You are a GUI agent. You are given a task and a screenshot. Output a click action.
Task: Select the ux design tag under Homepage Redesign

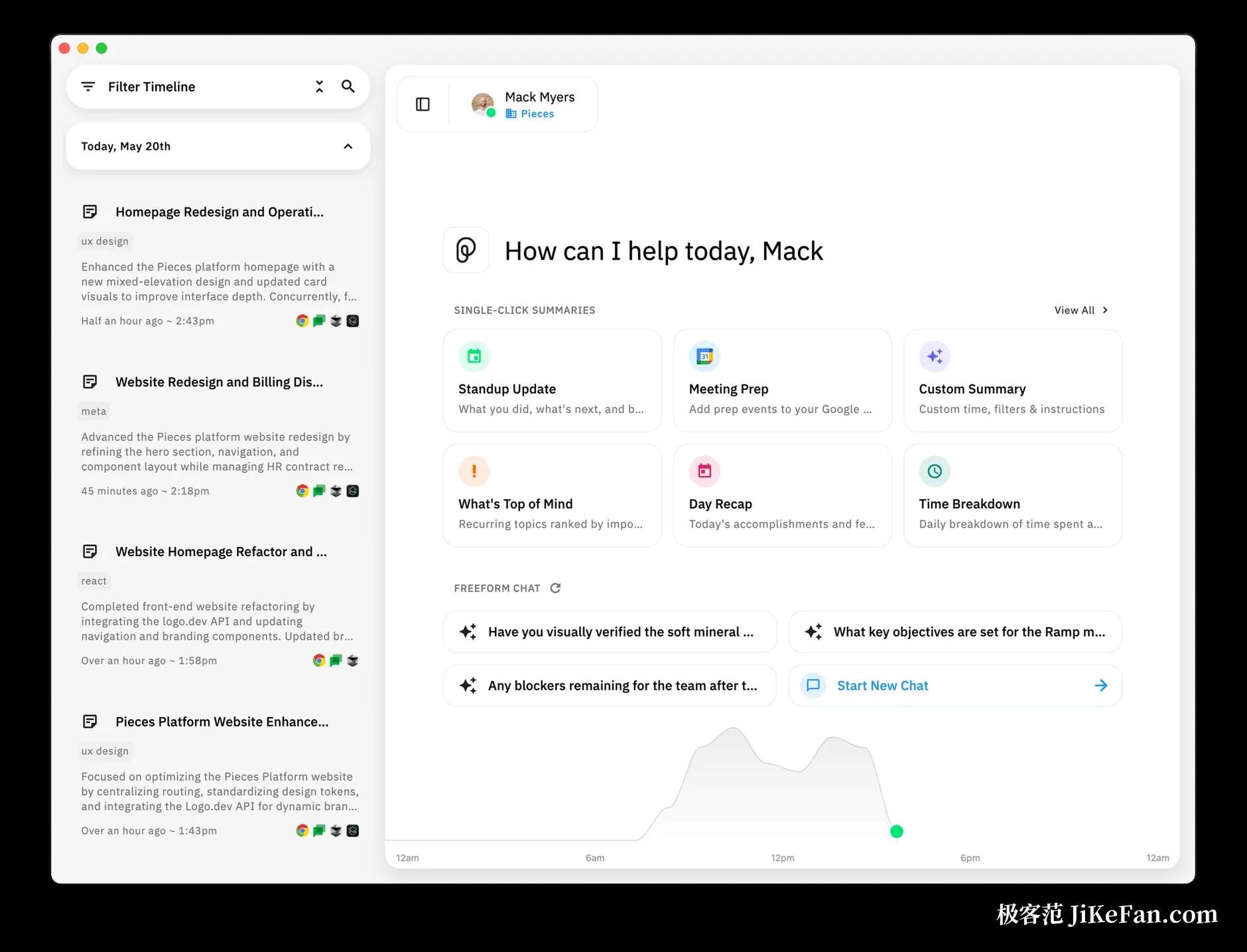coord(105,241)
